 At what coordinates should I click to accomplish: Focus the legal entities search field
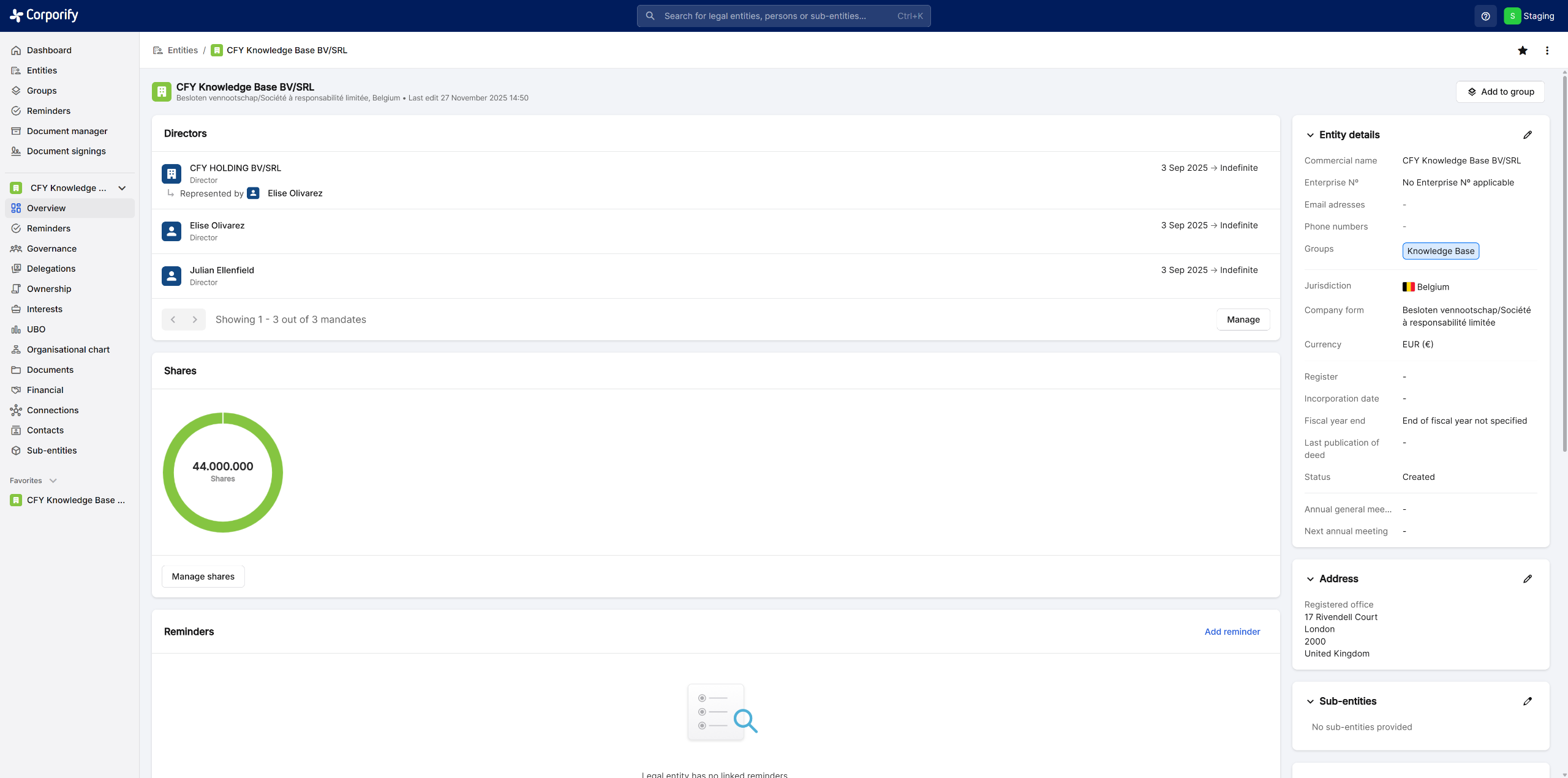(783, 16)
